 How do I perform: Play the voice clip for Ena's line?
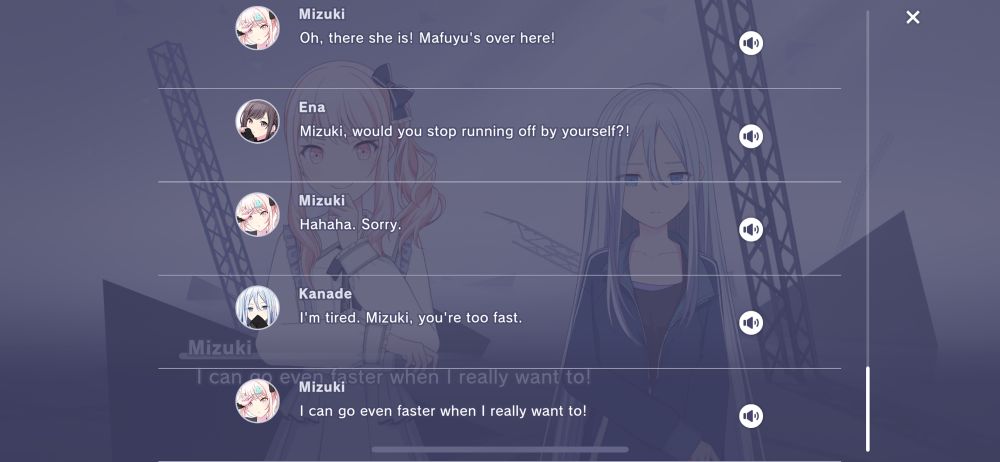point(751,136)
